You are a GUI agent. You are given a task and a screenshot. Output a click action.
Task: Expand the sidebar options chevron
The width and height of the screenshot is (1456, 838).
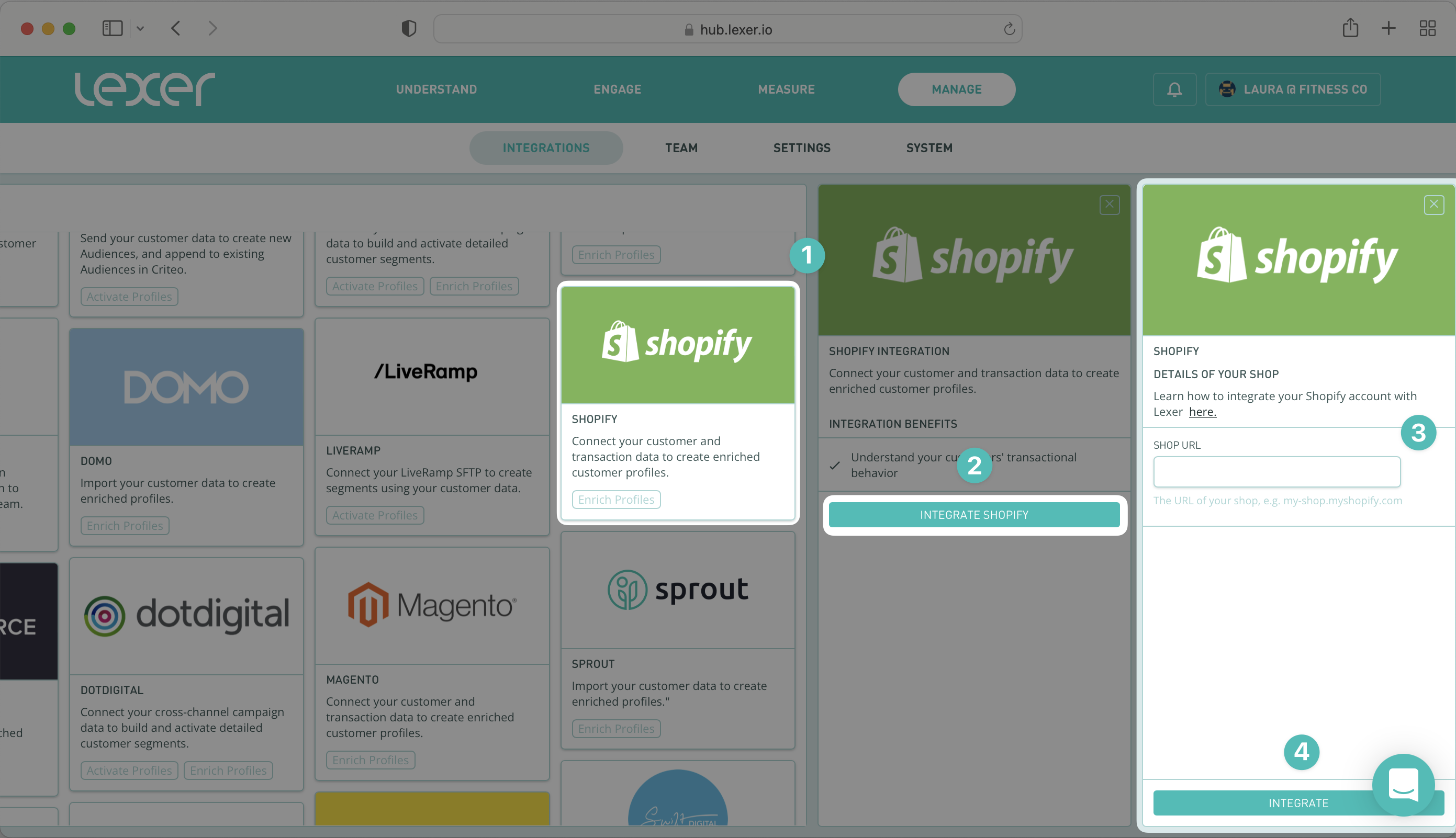140,28
